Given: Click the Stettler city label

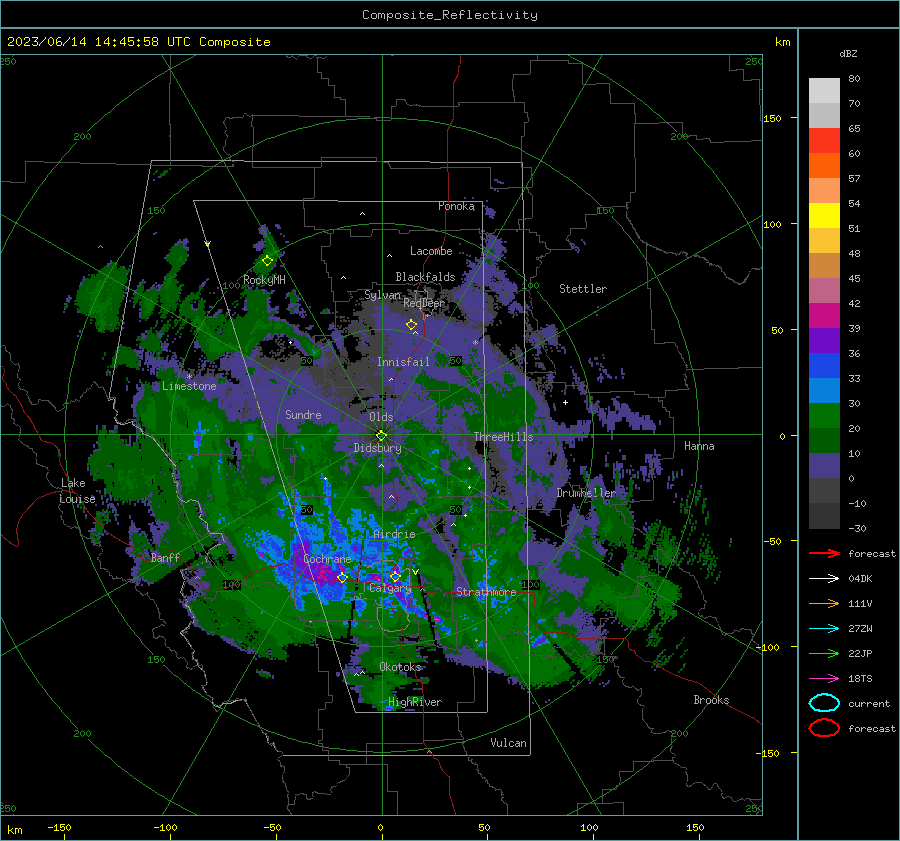Looking at the screenshot, I should point(583,289).
